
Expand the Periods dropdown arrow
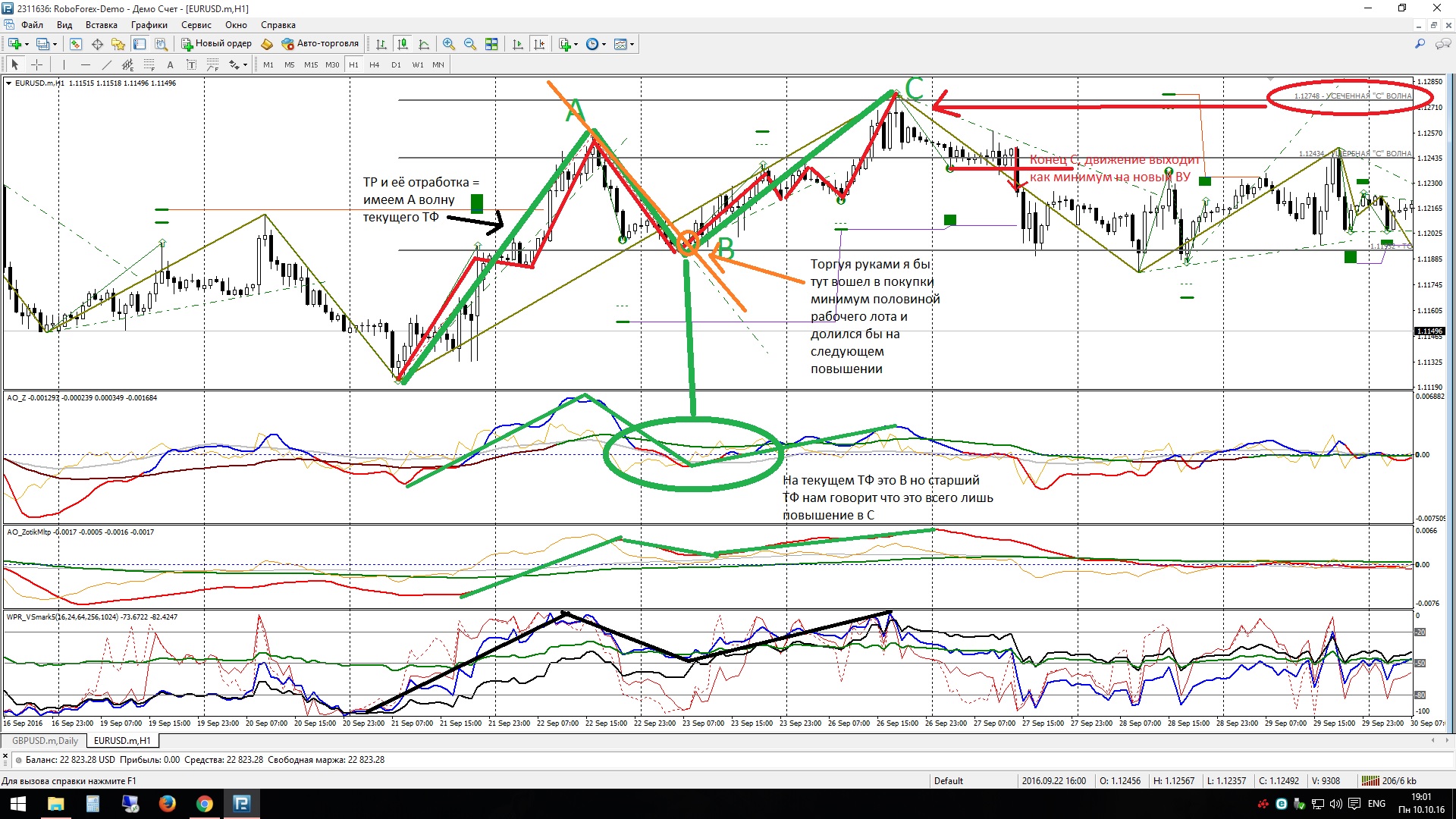click(604, 44)
